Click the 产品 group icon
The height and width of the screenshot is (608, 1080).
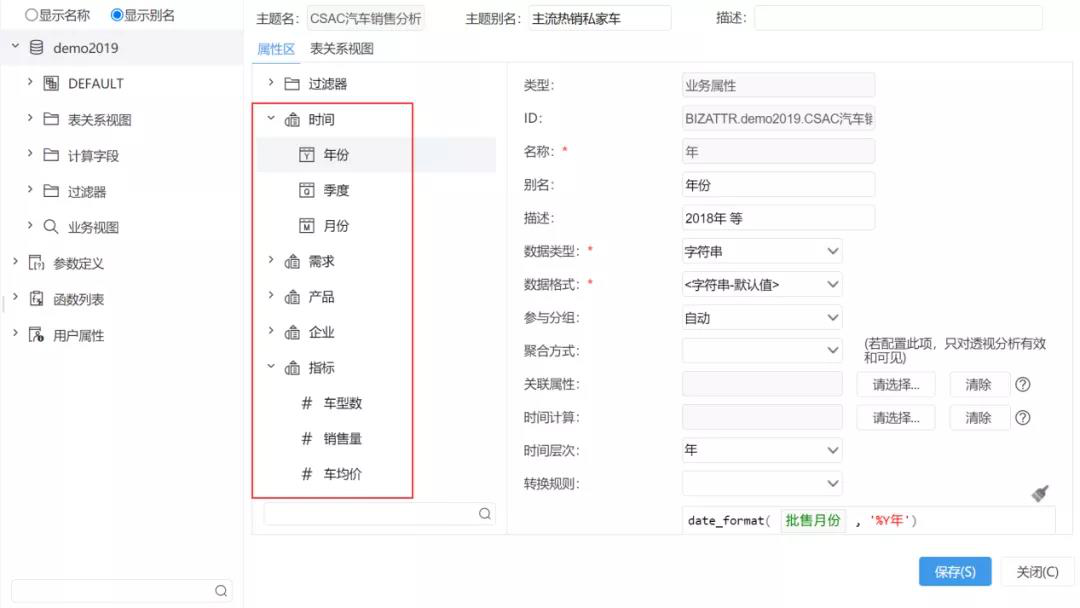[292, 297]
